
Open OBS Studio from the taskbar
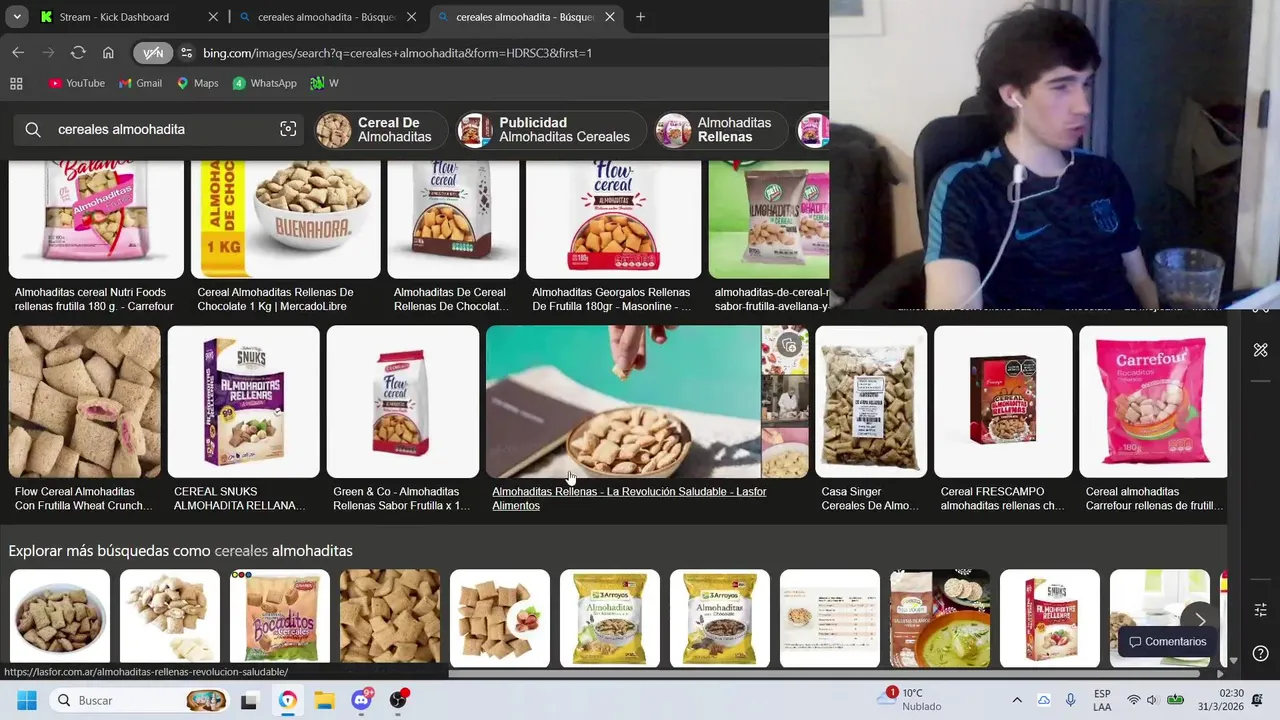(399, 700)
